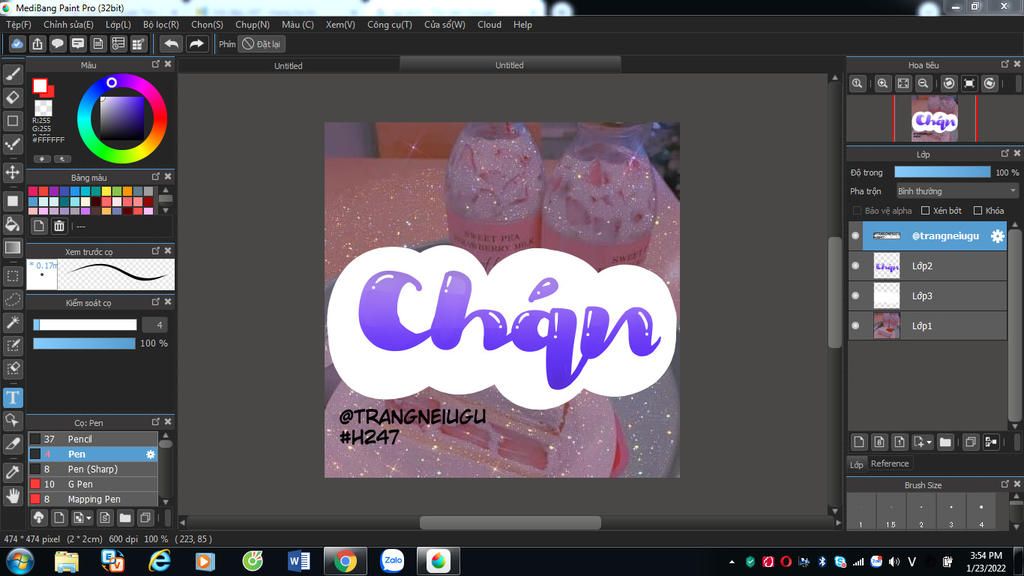1024x576 pixels.
Task: Hide the Lớp2 layer
Action: (x=856, y=266)
